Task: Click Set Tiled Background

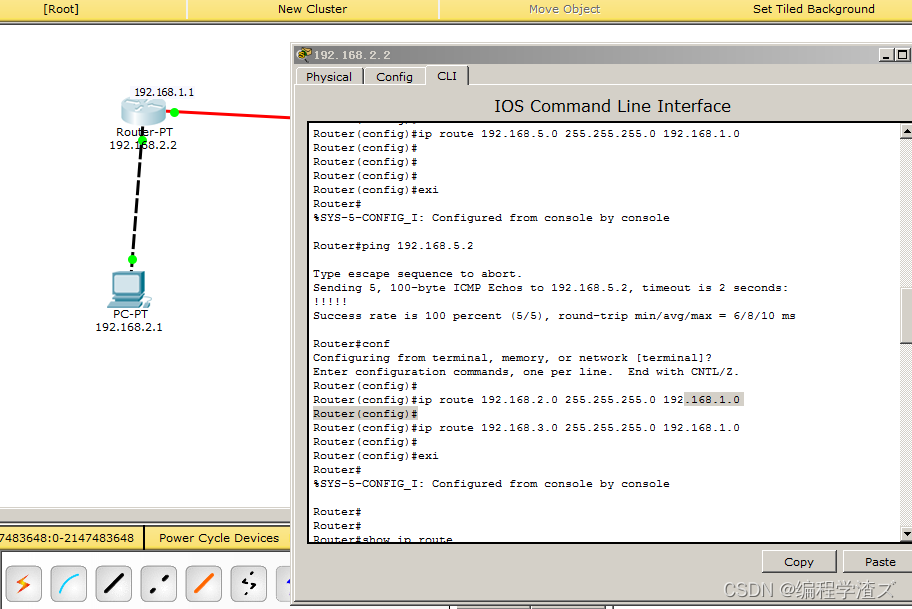Action: [x=813, y=9]
